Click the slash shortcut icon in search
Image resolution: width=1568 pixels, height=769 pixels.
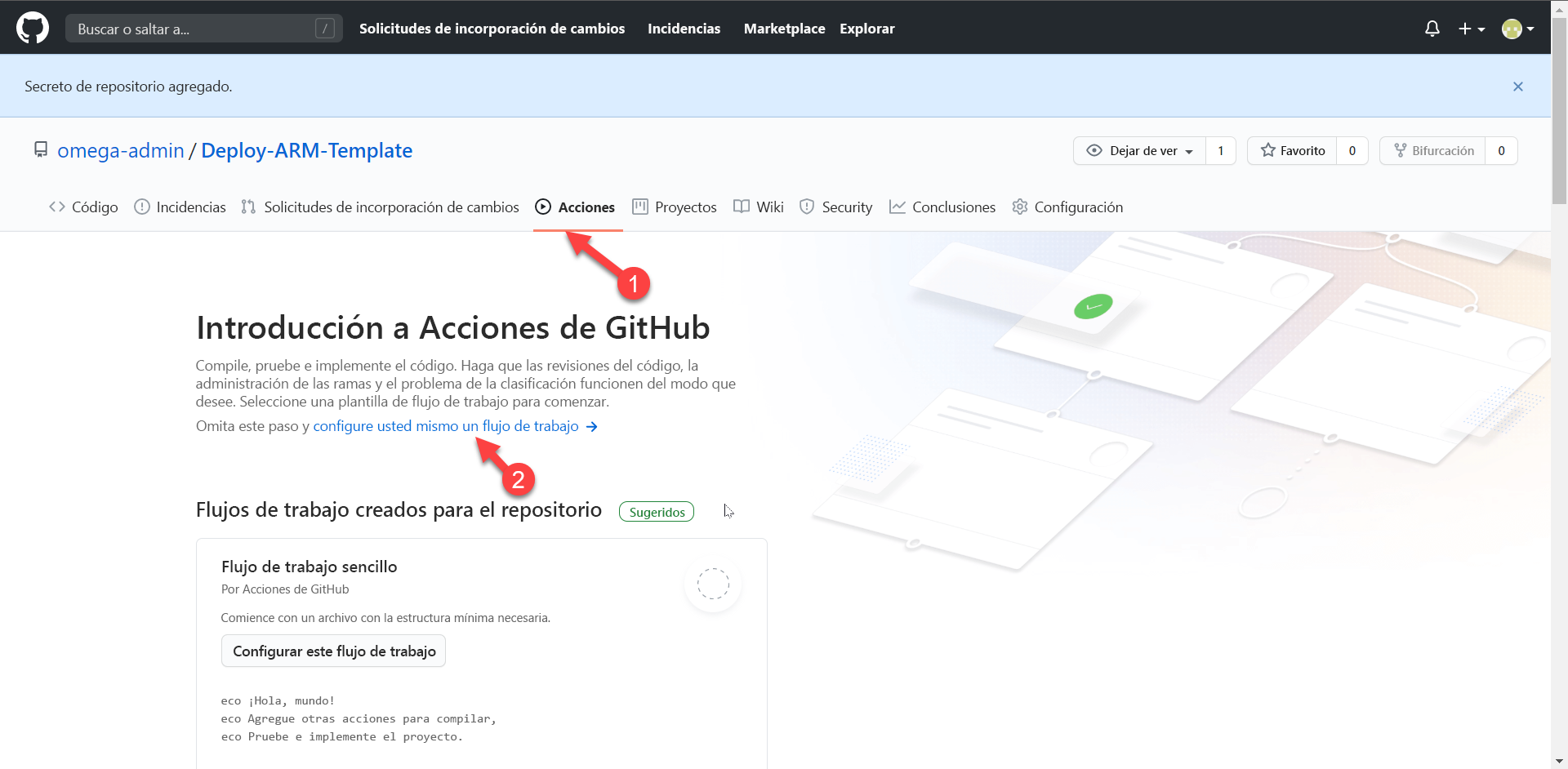click(x=325, y=29)
